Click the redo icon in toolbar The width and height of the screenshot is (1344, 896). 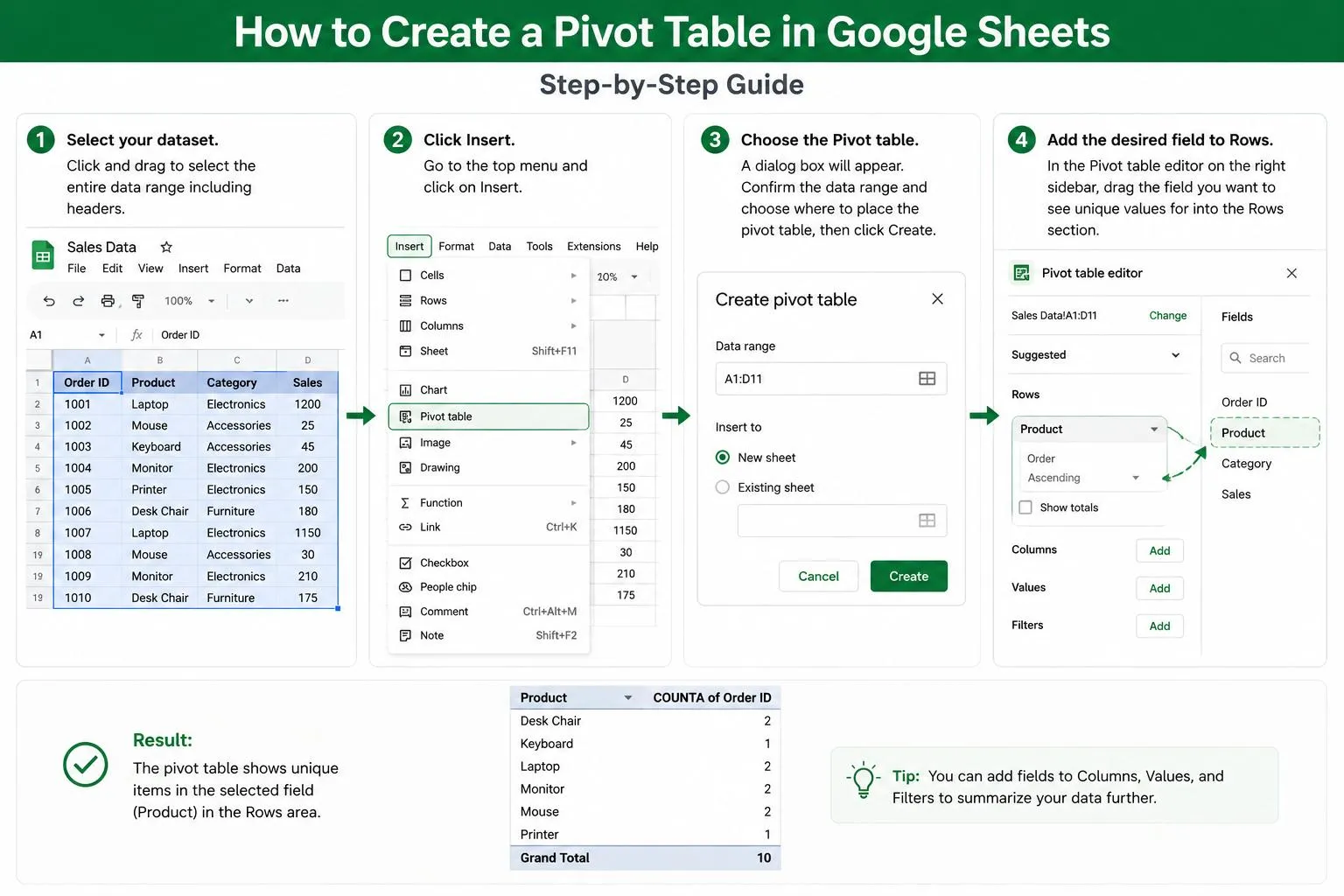(x=78, y=301)
